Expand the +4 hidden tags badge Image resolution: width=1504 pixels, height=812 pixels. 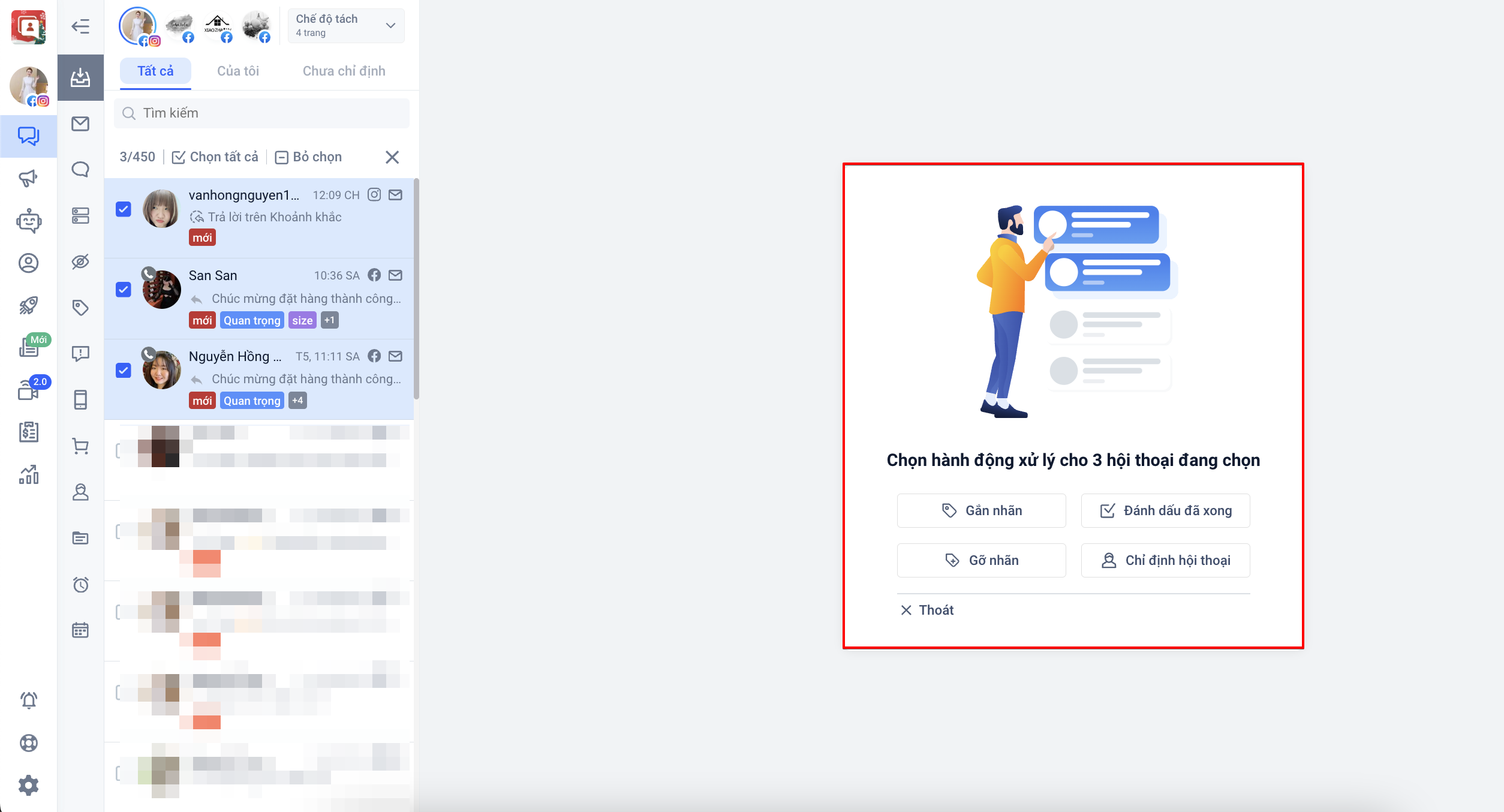(x=297, y=401)
